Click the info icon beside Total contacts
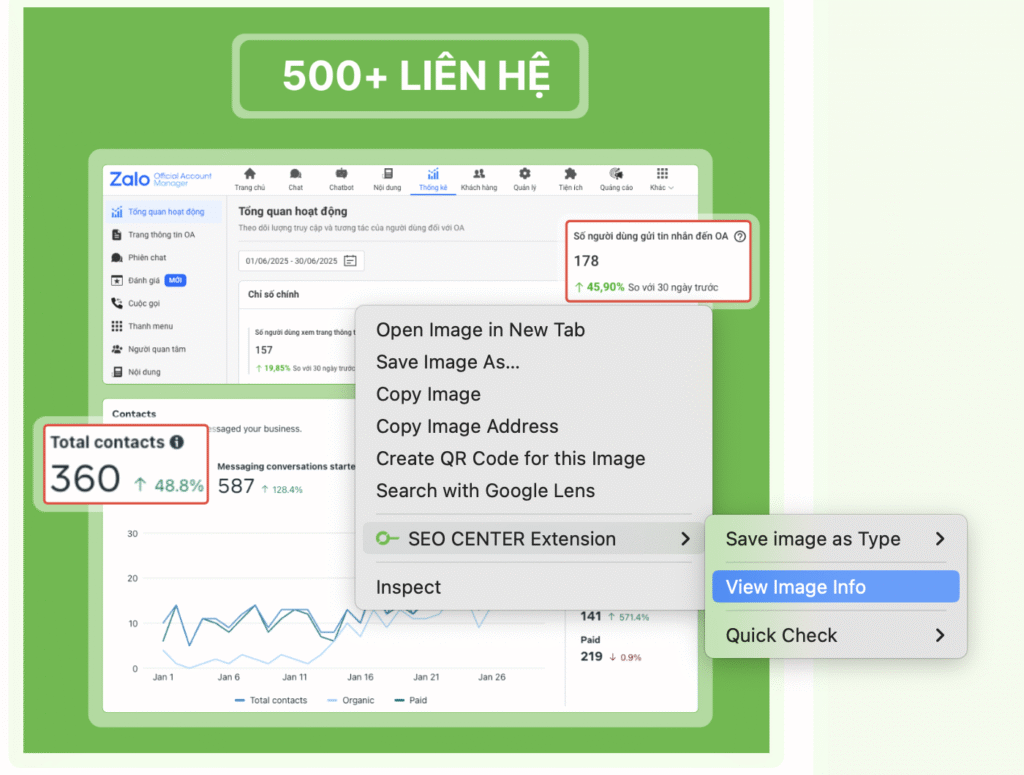 coord(177,442)
